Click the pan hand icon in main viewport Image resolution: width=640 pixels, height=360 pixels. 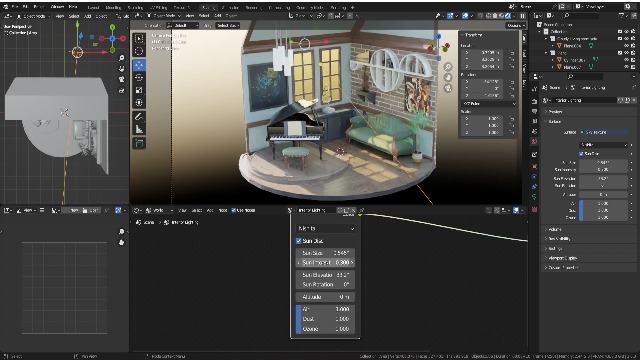click(x=448, y=78)
